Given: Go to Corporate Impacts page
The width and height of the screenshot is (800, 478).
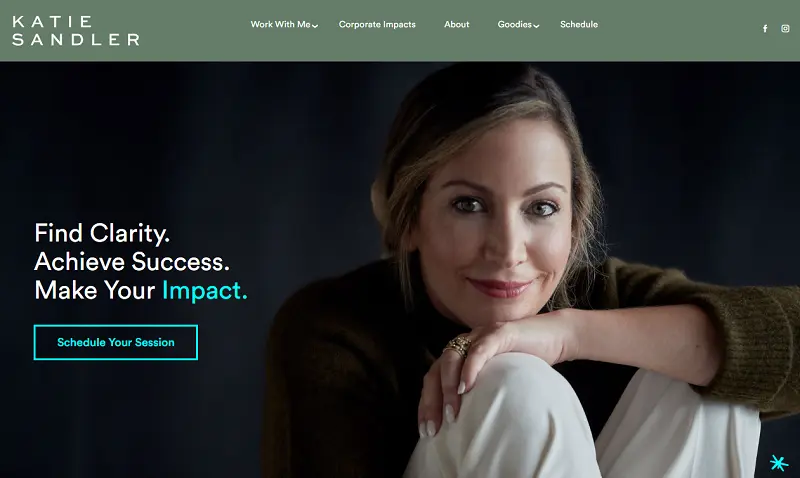Looking at the screenshot, I should pos(377,24).
